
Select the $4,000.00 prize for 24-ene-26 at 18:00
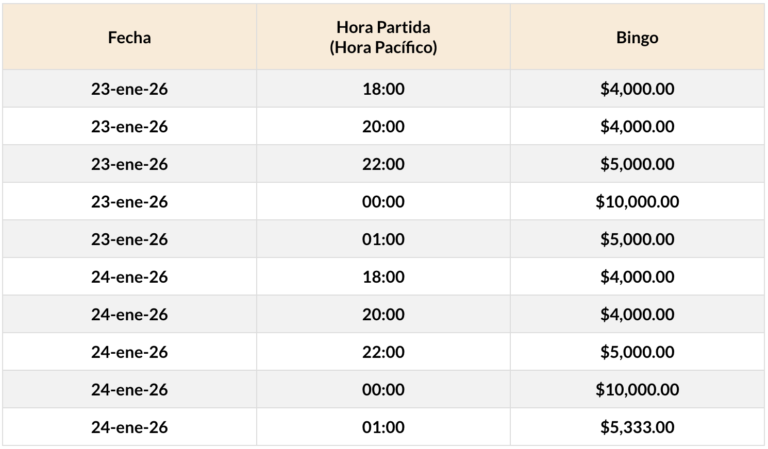[637, 277]
